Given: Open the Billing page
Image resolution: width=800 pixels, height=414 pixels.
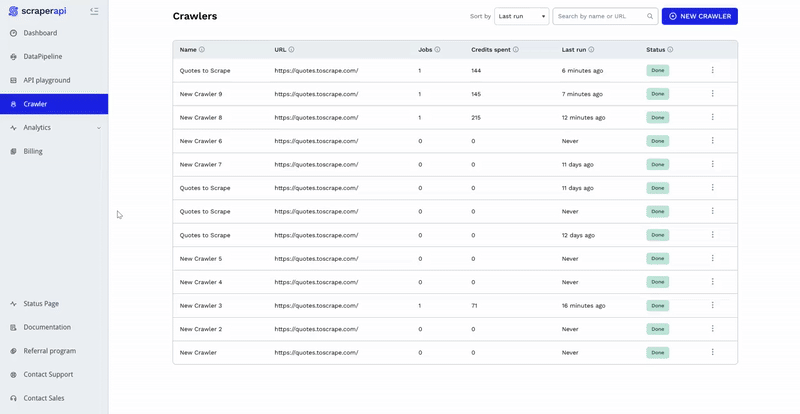Looking at the screenshot, I should click(33, 151).
